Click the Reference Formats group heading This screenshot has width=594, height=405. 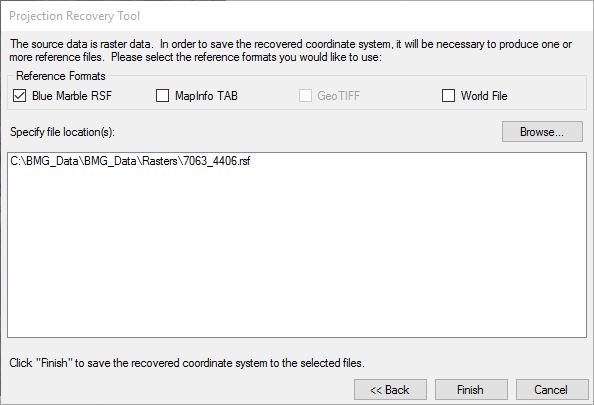61,76
